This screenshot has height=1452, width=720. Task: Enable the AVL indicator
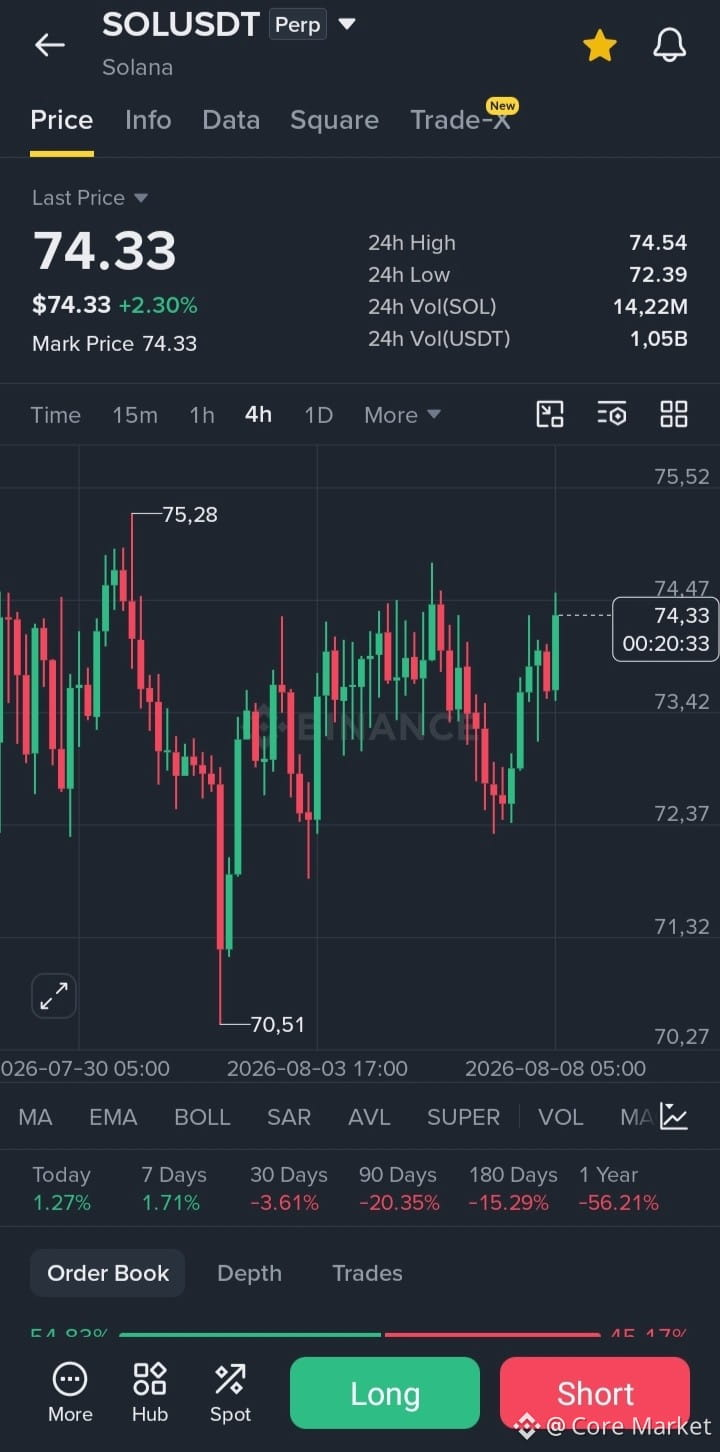(369, 1117)
